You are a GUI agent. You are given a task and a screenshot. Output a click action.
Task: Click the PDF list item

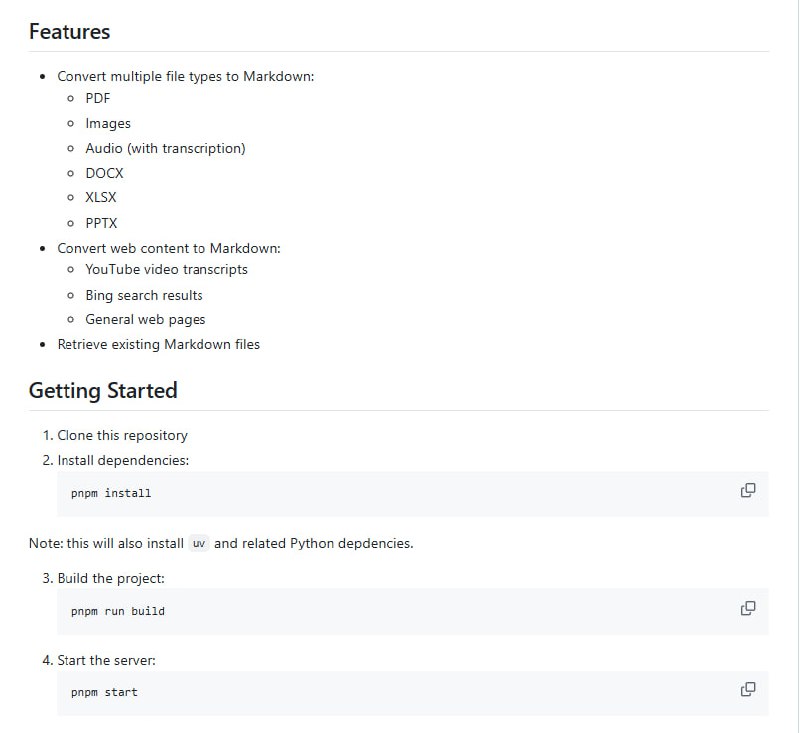point(98,98)
